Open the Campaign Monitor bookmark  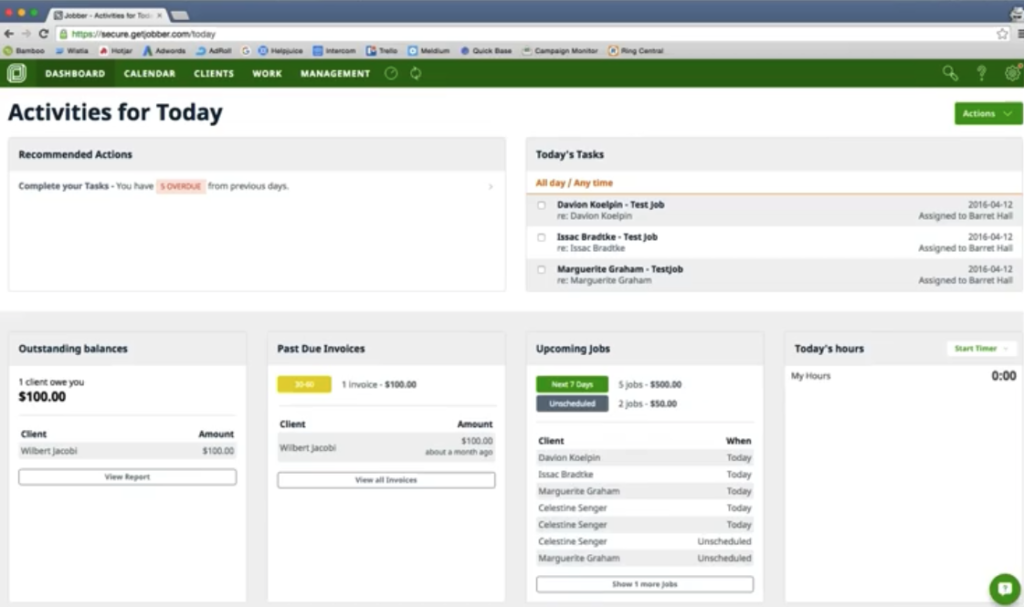(560, 50)
